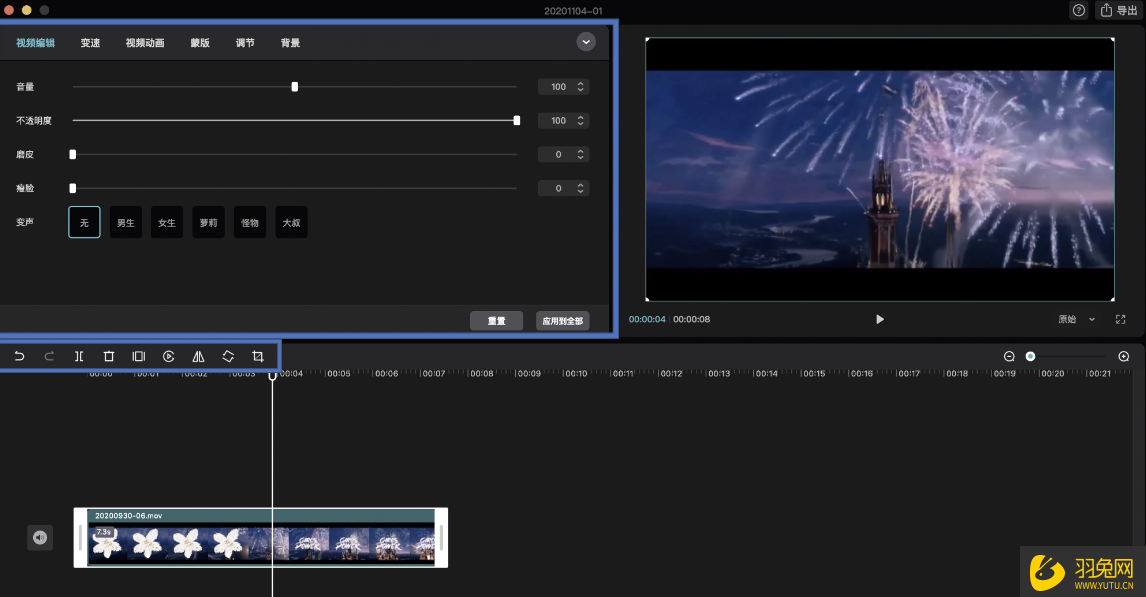The width and height of the screenshot is (1146, 597).
Task: Open the 蒙版 tab
Action: click(200, 43)
